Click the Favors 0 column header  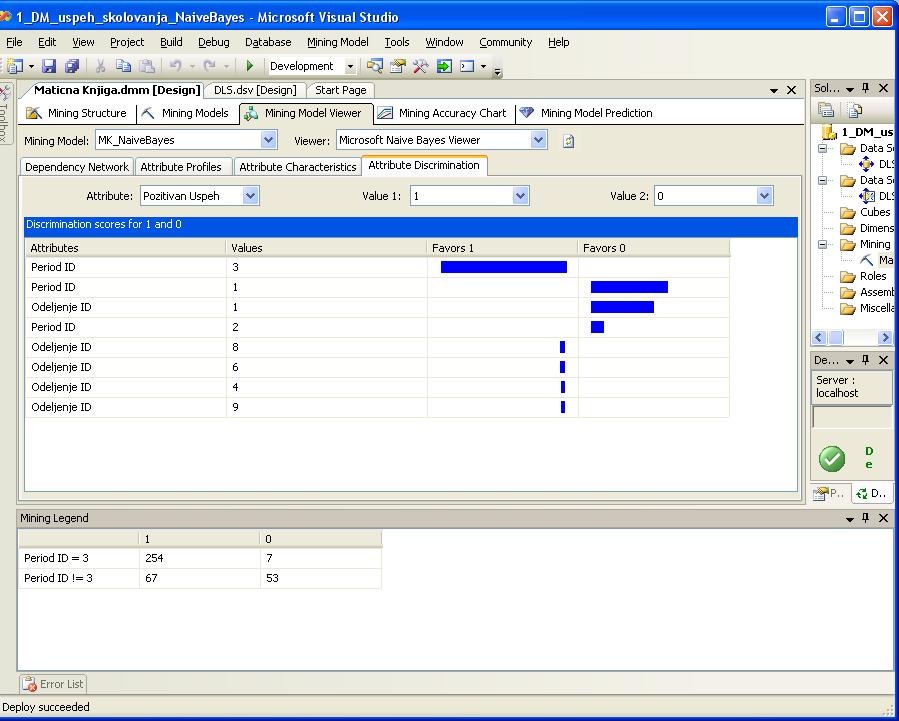pos(654,248)
